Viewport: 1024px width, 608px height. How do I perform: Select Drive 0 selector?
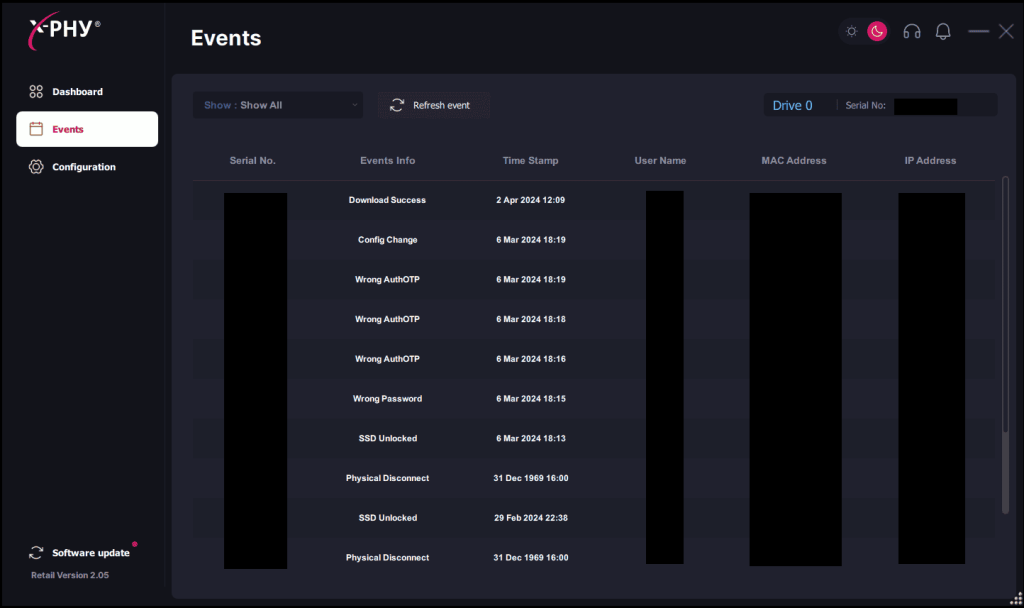(x=792, y=105)
